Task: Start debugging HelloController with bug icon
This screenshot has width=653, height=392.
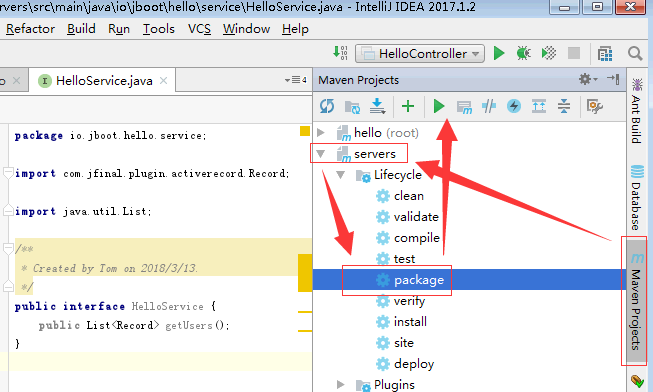Action: click(523, 53)
